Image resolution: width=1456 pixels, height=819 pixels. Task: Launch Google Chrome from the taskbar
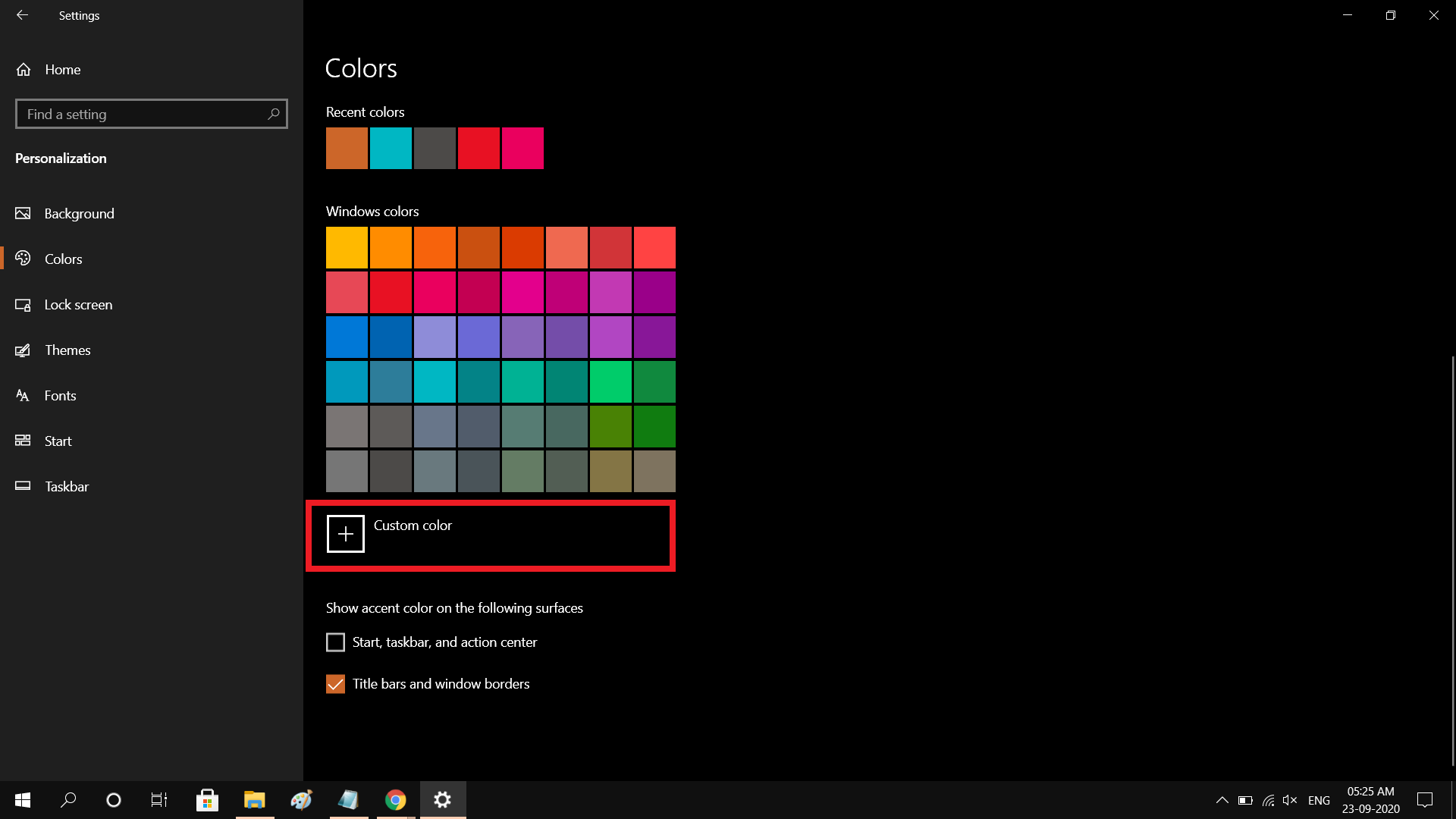point(395,800)
